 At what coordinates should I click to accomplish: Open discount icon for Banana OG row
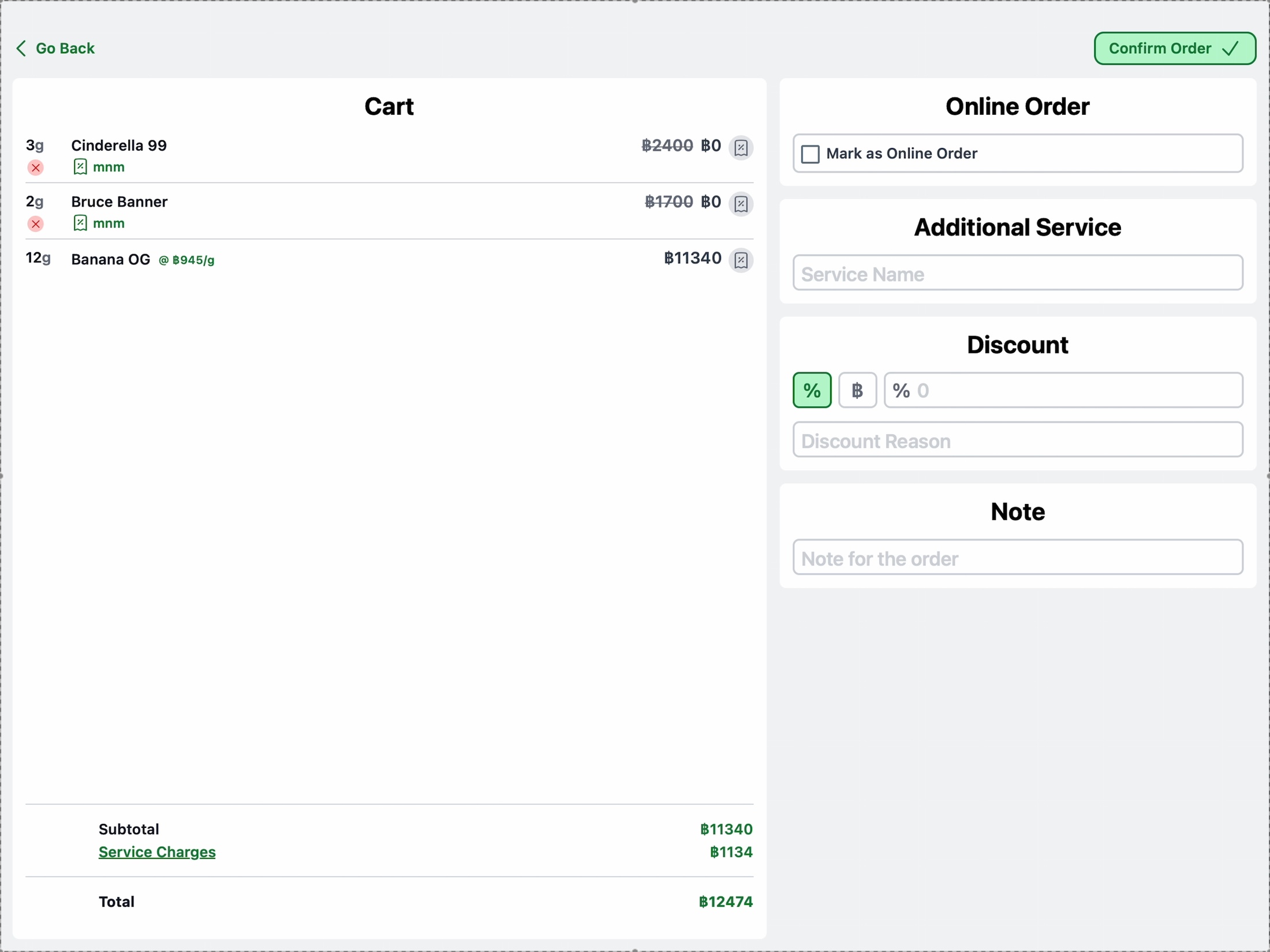point(741,260)
